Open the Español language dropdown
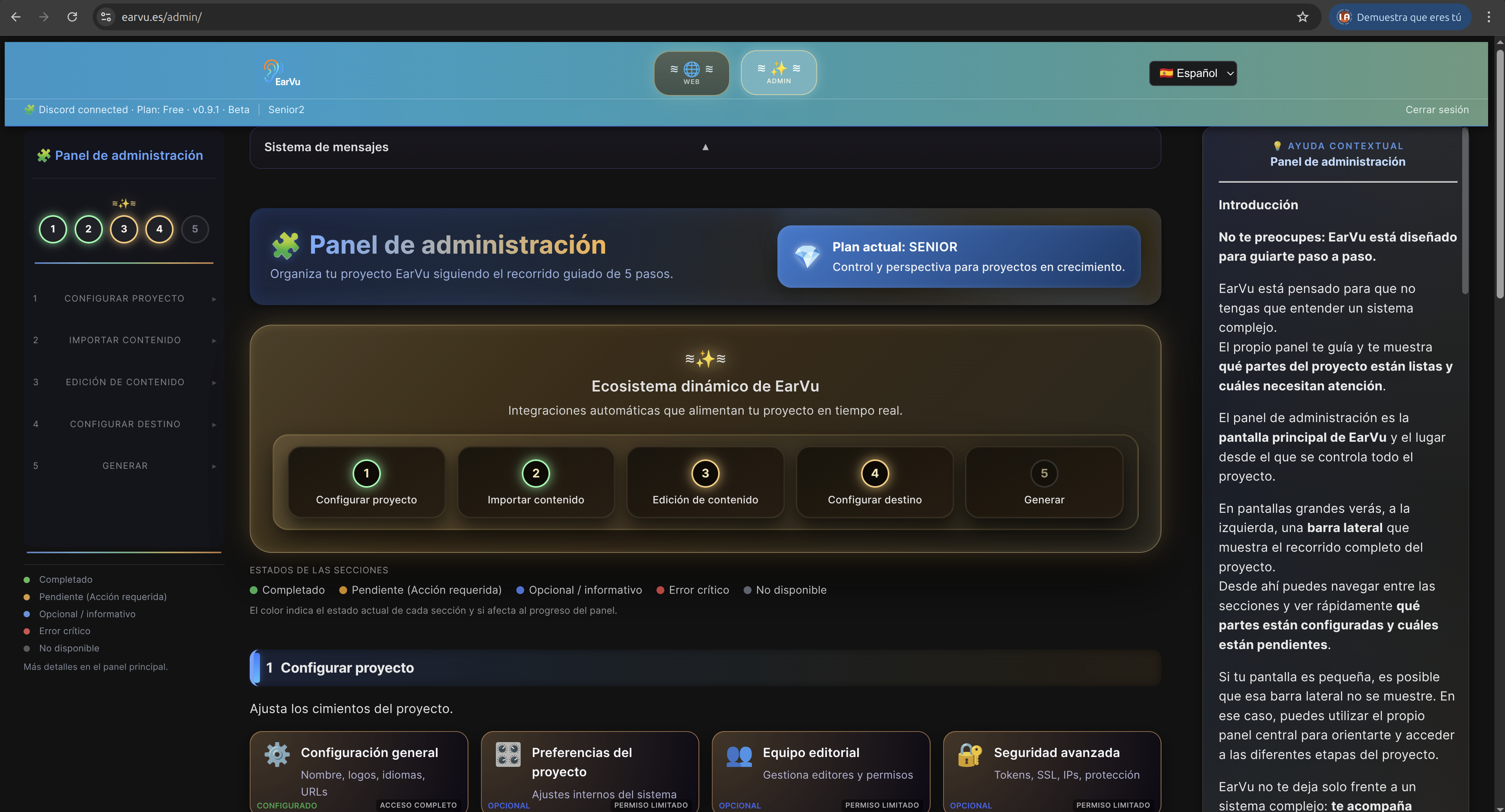 [1192, 73]
